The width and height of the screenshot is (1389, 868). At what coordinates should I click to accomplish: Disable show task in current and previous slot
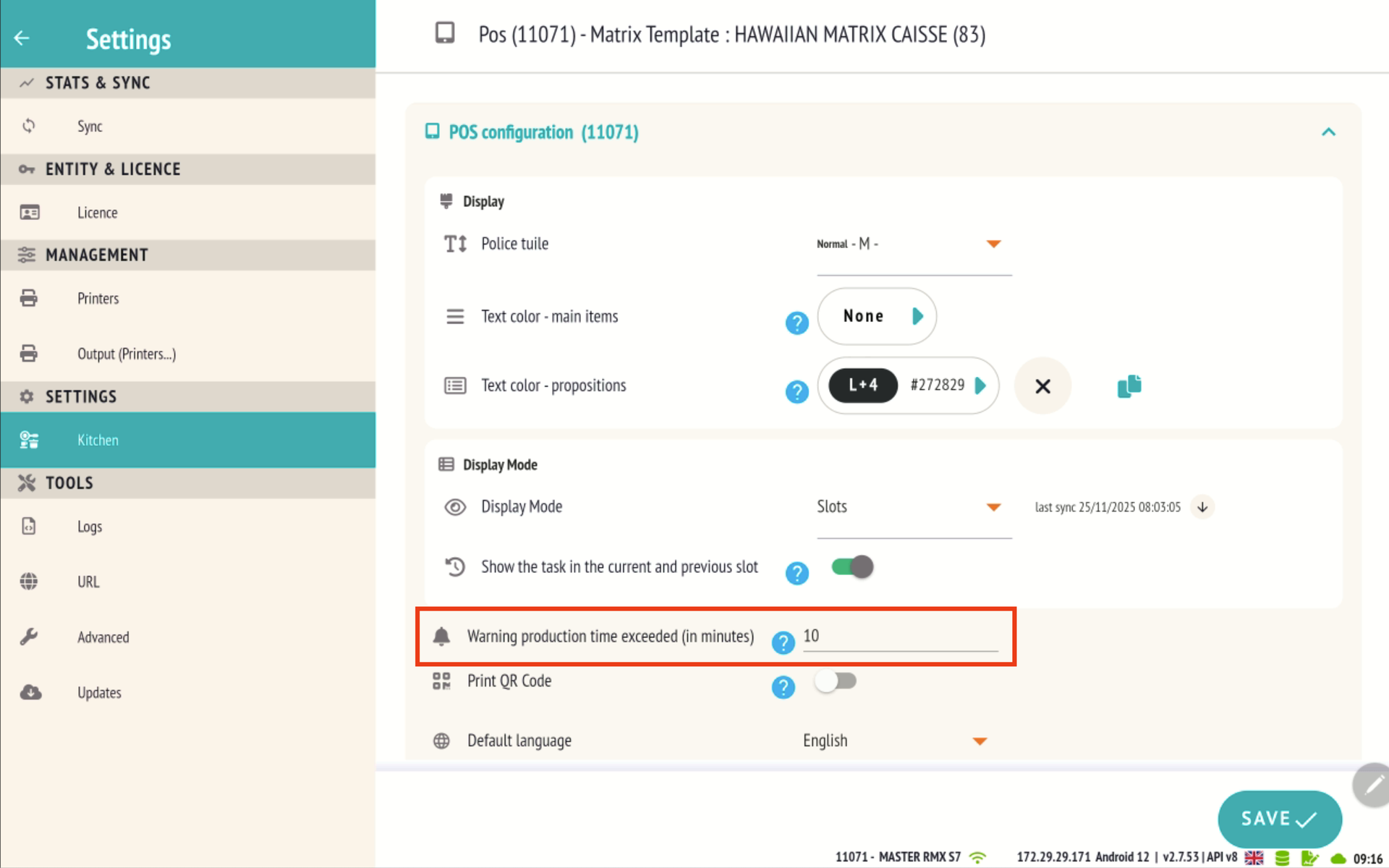pos(852,567)
